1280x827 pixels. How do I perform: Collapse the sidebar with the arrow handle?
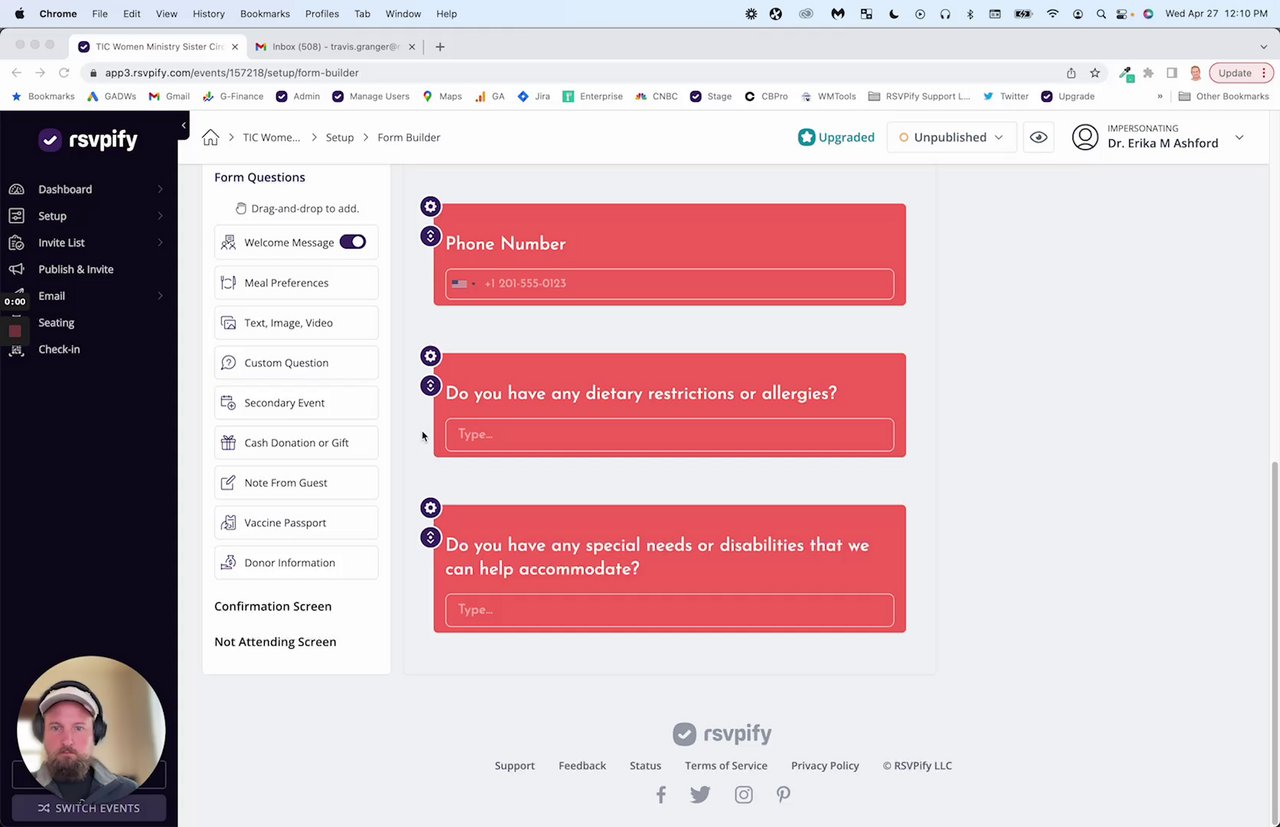184,126
